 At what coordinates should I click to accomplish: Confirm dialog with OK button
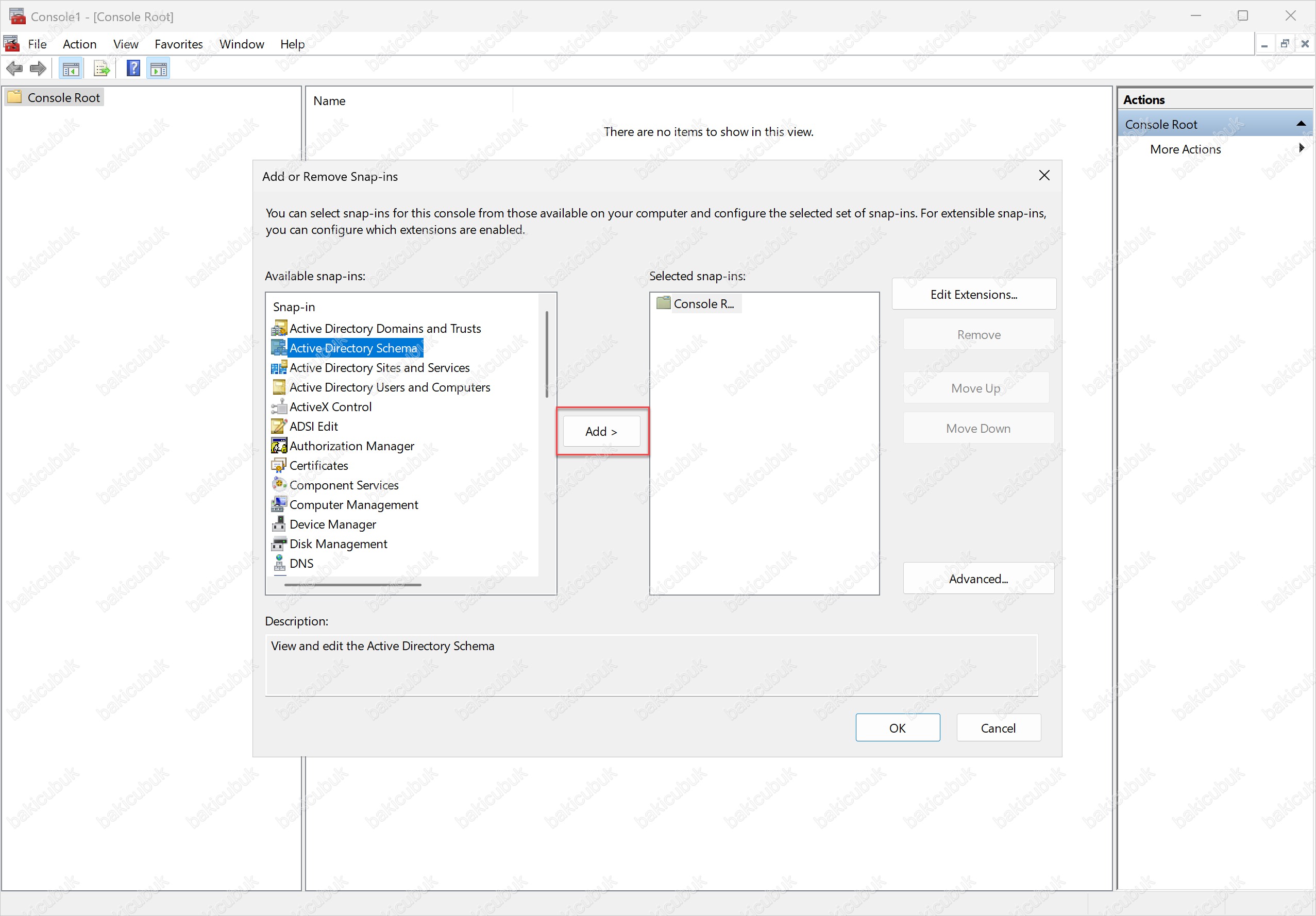click(898, 728)
